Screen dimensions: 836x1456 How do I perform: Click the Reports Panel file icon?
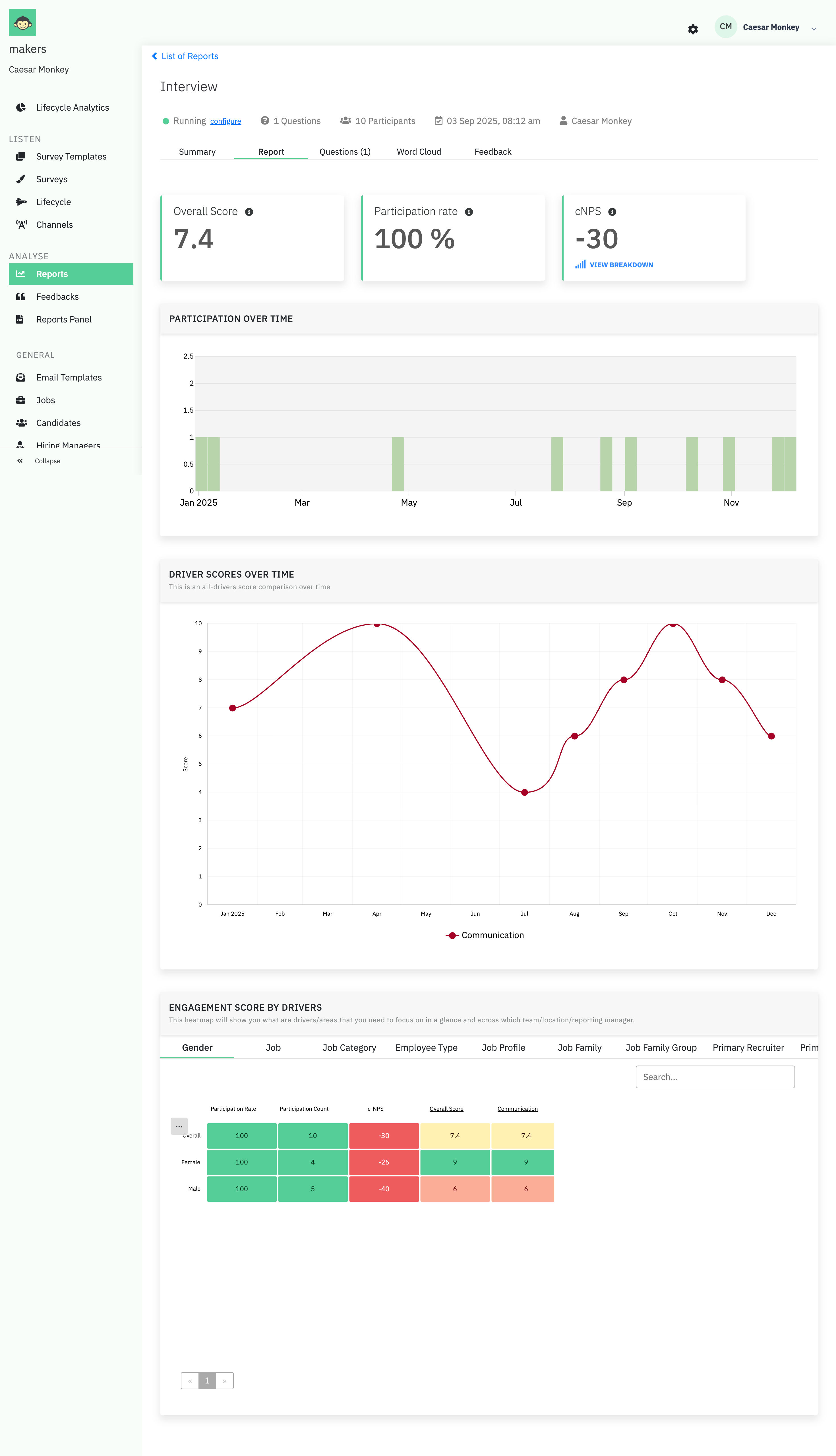click(x=20, y=319)
